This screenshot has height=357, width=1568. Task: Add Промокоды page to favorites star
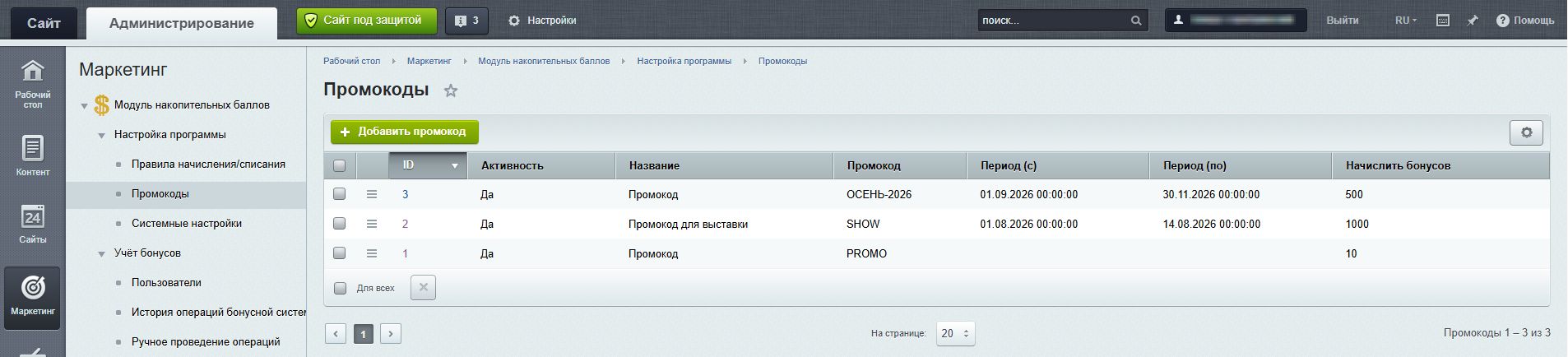(450, 91)
